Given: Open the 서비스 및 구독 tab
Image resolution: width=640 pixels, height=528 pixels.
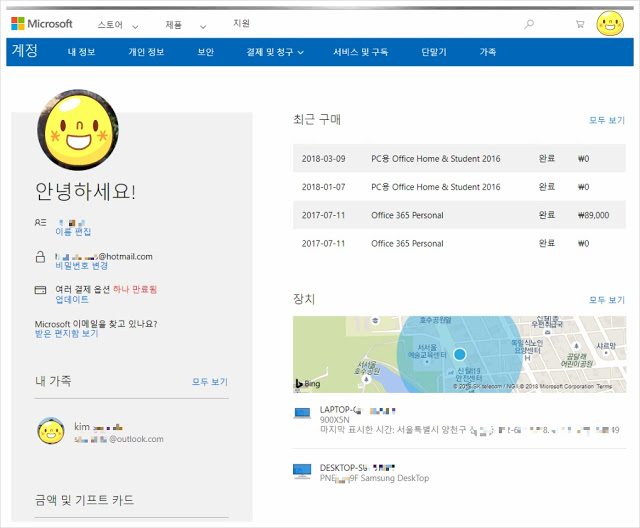Looking at the screenshot, I should (x=360, y=52).
